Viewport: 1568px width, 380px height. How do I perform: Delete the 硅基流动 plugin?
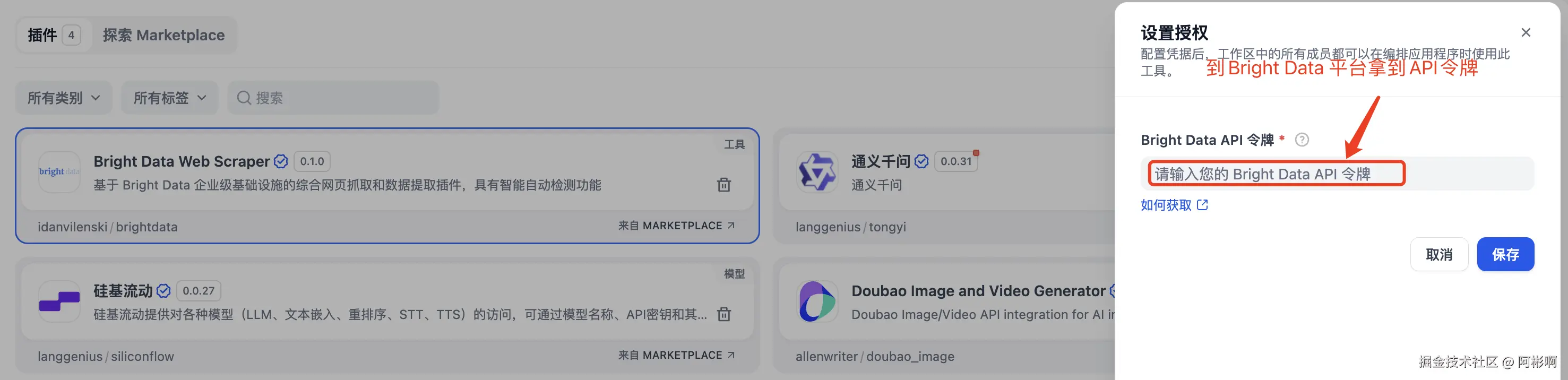point(723,314)
